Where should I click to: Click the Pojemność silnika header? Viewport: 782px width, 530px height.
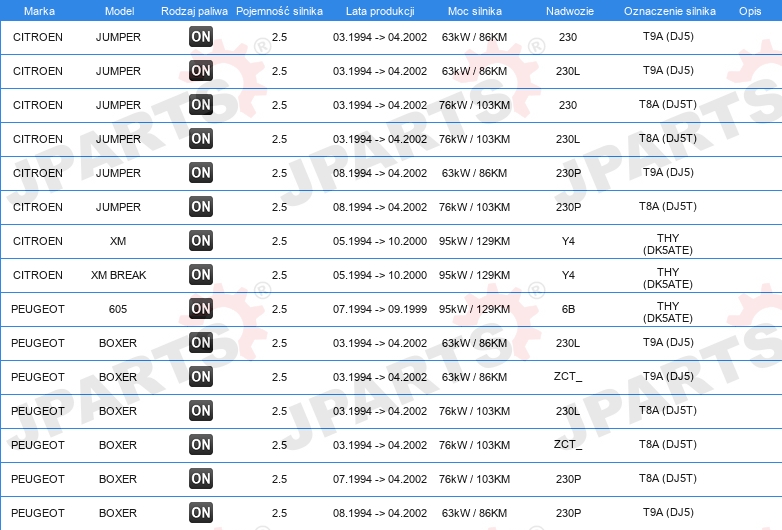(x=279, y=11)
